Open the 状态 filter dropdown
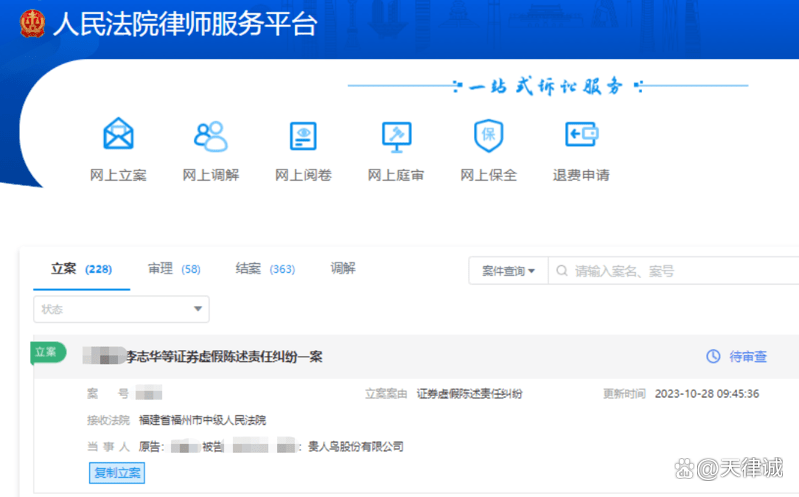 [x=121, y=309]
